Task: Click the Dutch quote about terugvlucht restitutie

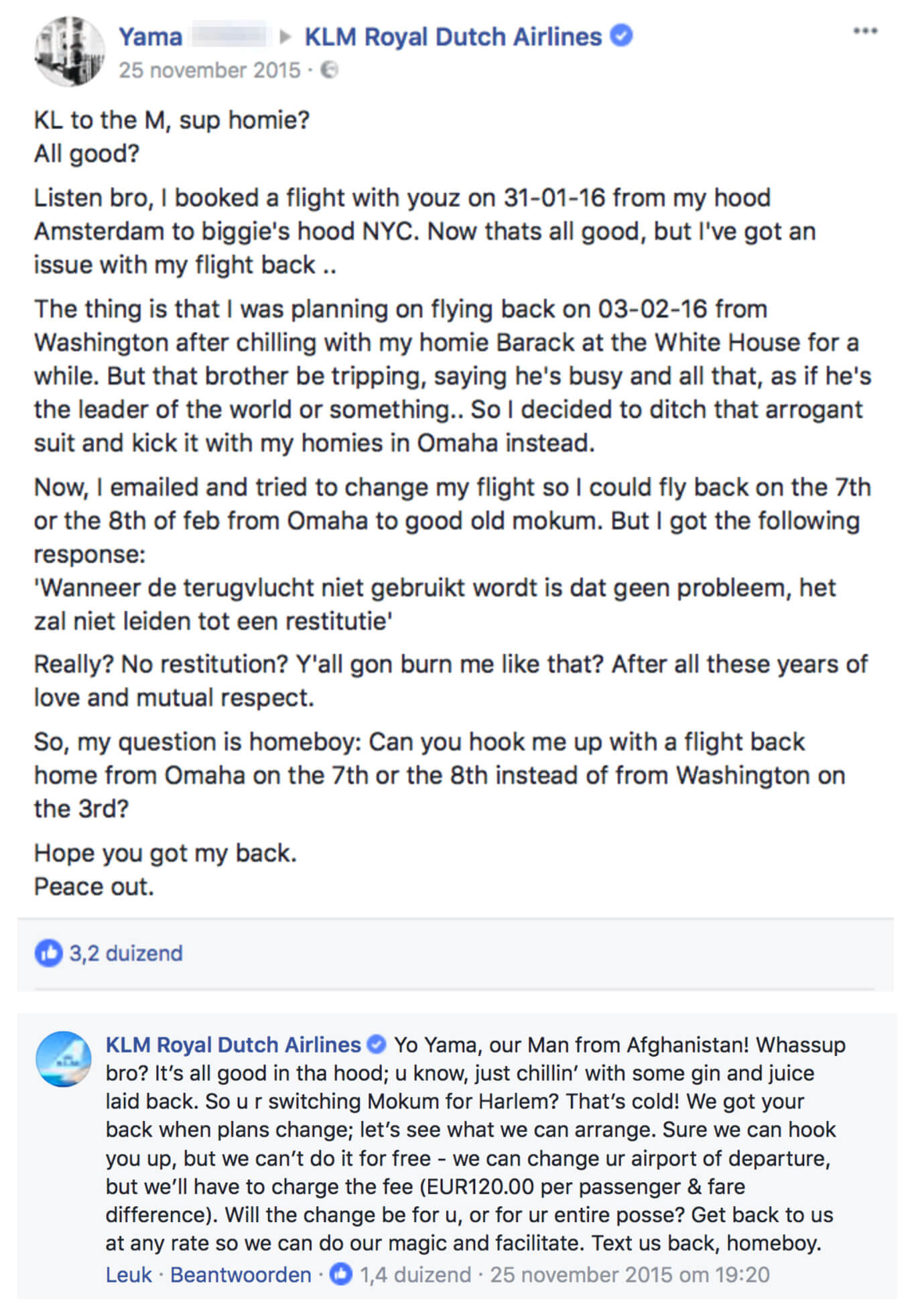Action: click(x=435, y=604)
